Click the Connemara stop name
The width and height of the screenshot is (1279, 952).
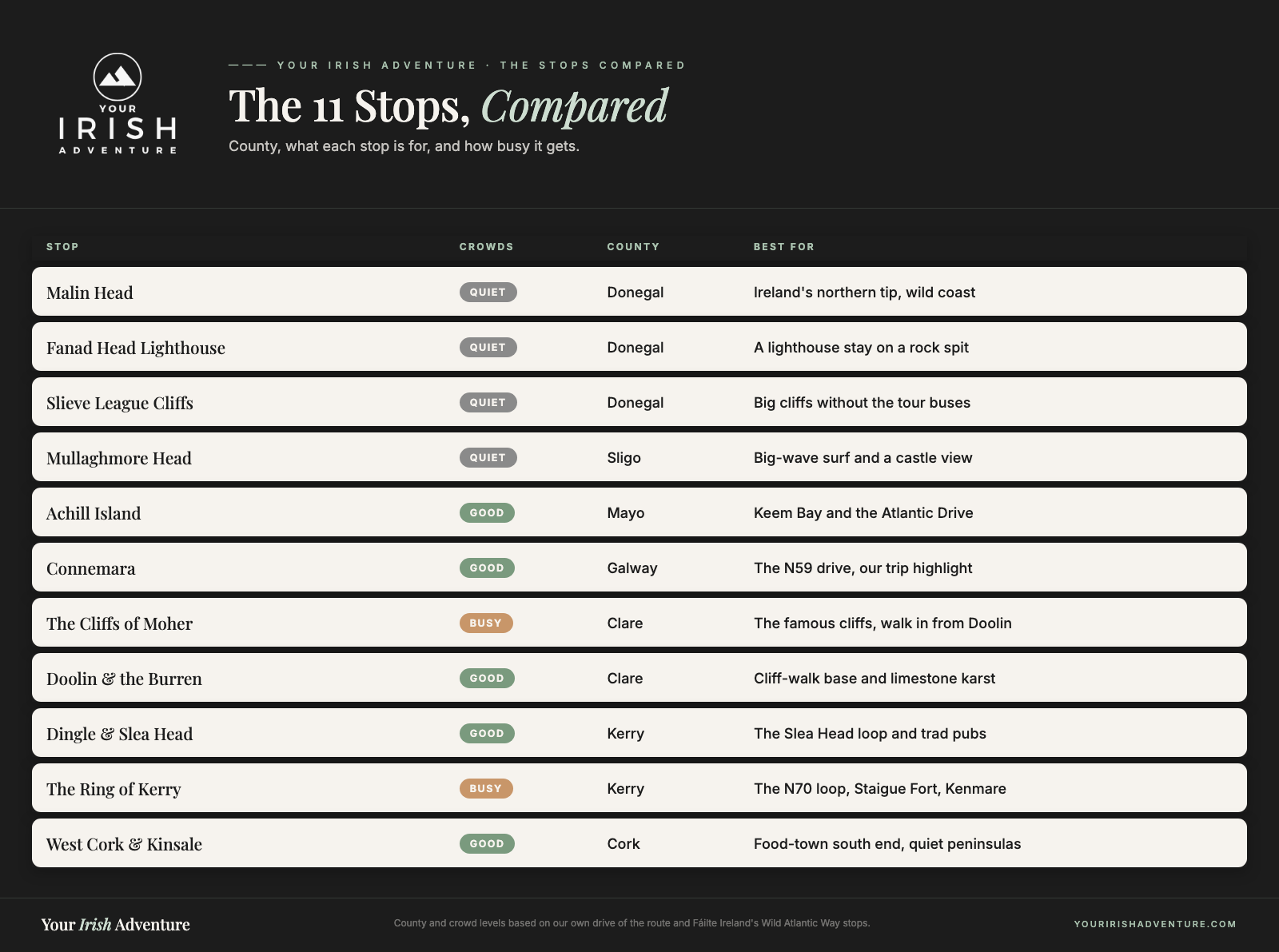91,568
